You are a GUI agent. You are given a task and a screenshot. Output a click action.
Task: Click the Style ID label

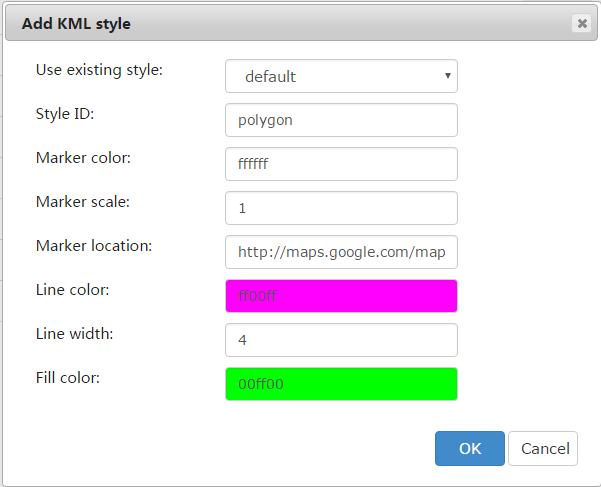coord(65,114)
